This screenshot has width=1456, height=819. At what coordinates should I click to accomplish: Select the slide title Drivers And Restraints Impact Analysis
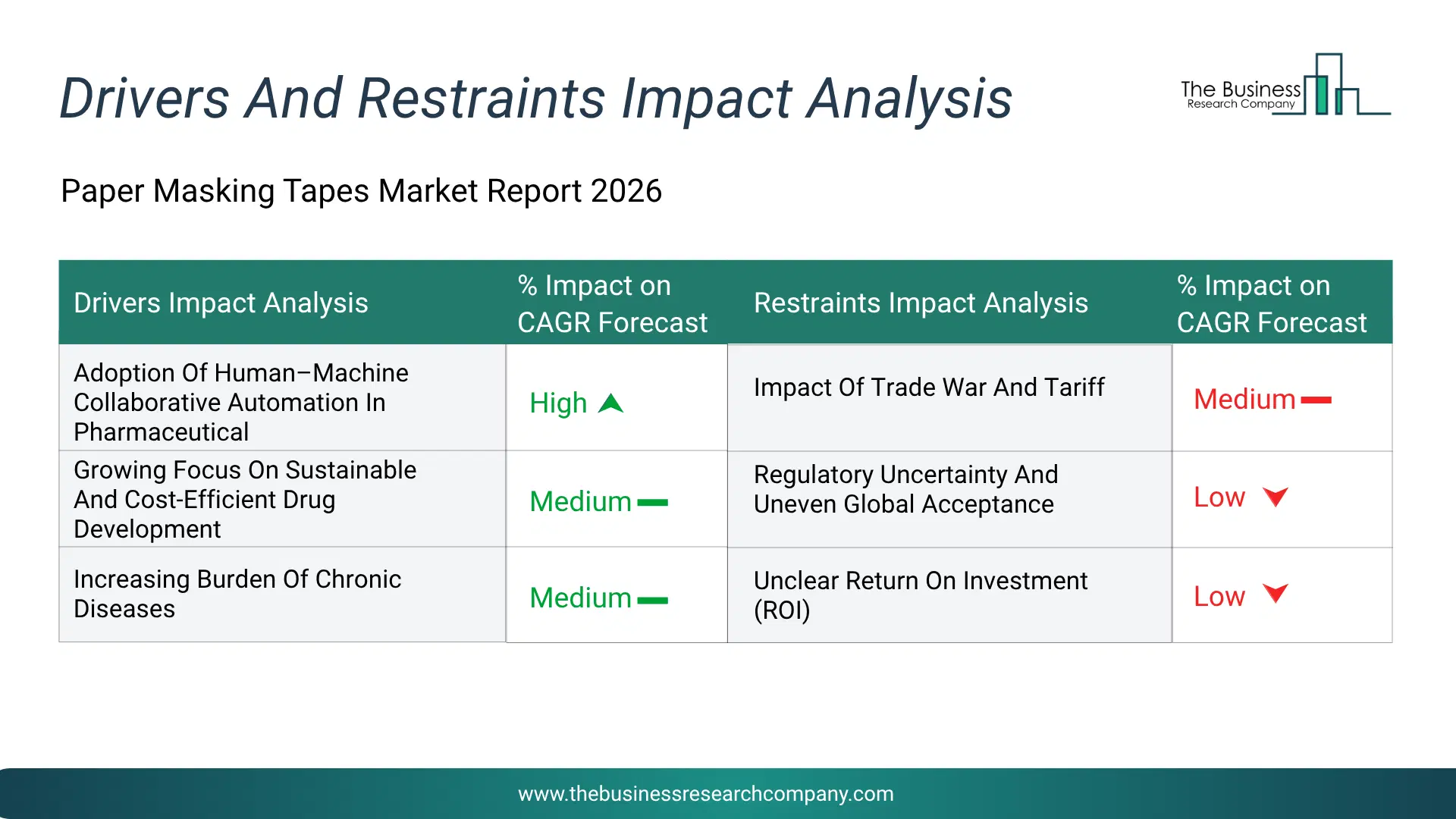(x=535, y=99)
